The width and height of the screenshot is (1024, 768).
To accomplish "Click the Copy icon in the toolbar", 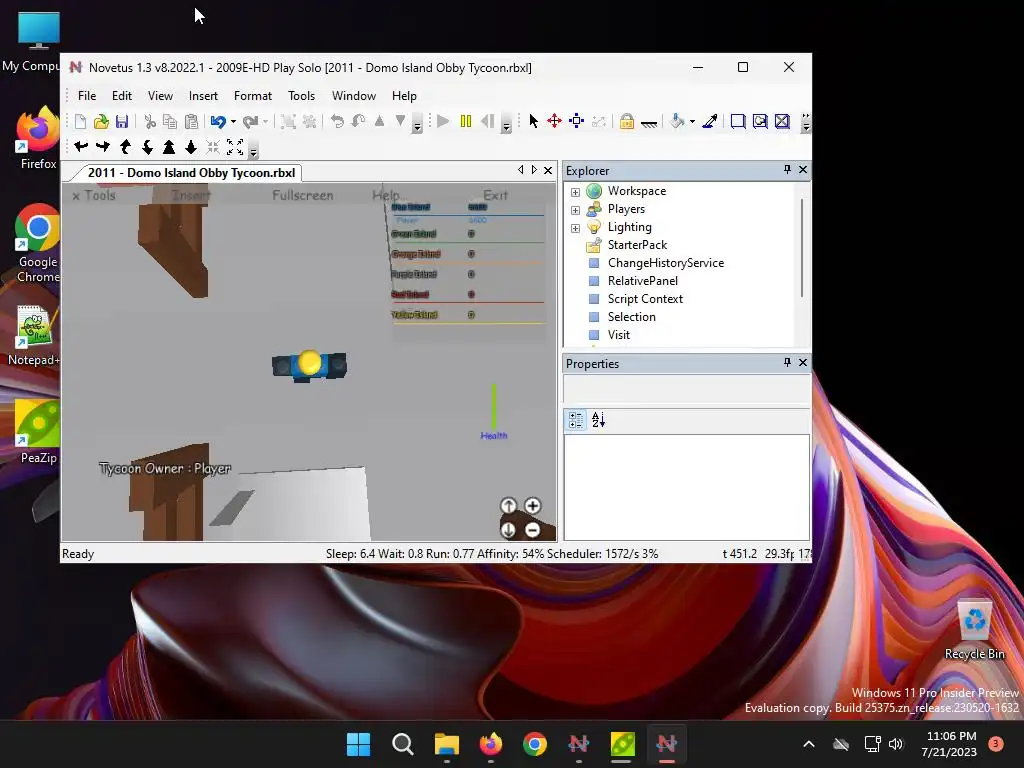I will 170,121.
